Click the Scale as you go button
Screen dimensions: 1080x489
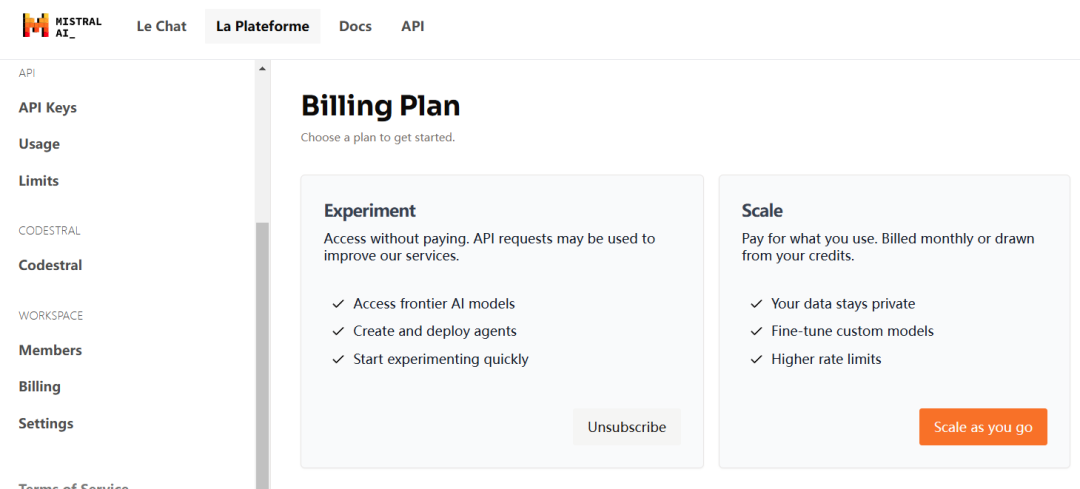pos(983,427)
